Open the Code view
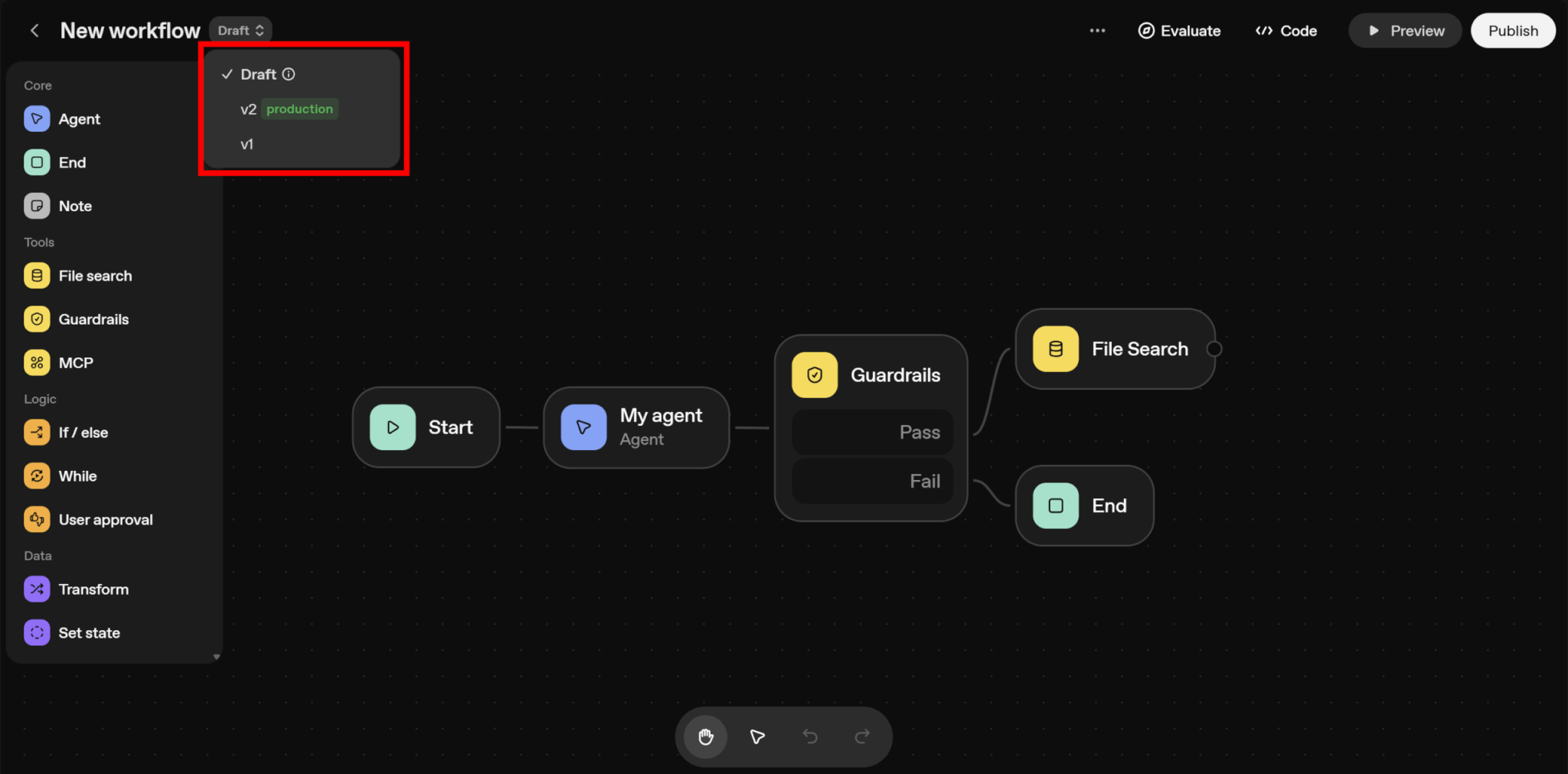Viewport: 1568px width, 774px height. [1286, 31]
